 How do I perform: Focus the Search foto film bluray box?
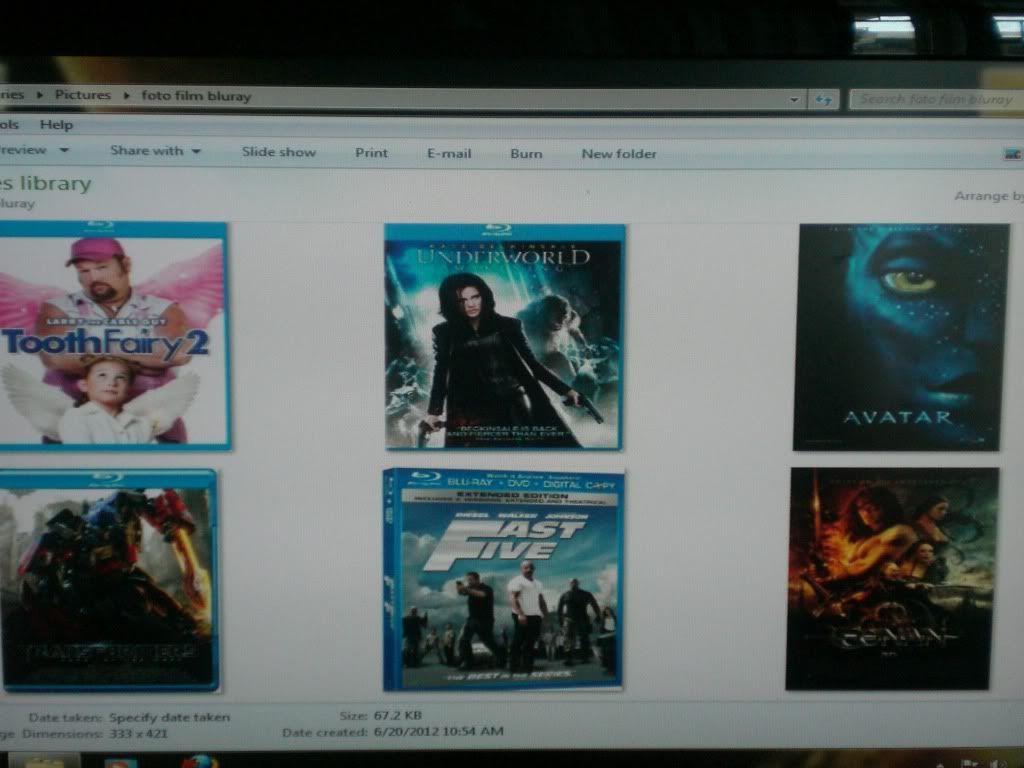[x=936, y=99]
